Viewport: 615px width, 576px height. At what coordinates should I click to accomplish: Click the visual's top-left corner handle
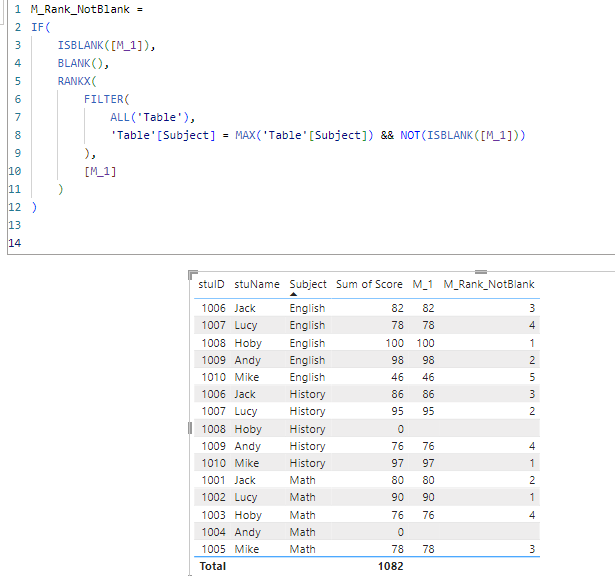tap(192, 274)
